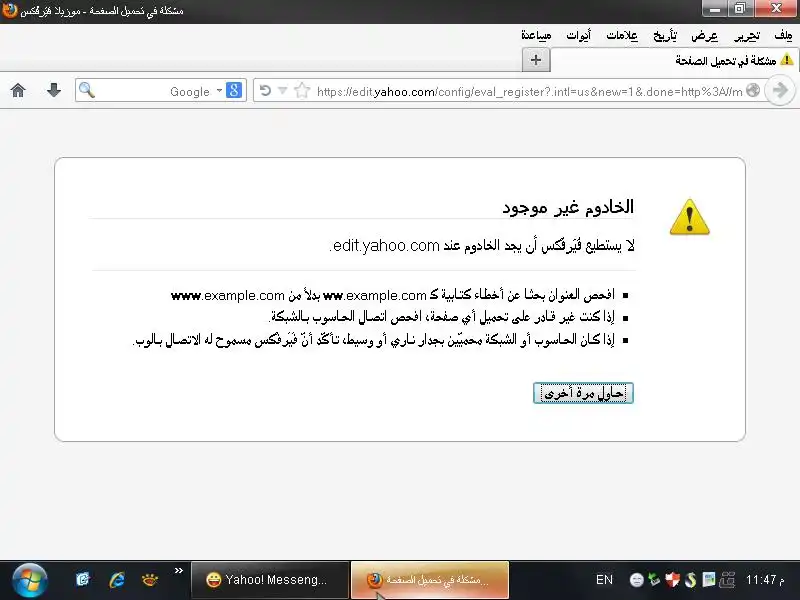Switch to Yahoo! Messenger taskbar button
The width and height of the screenshot is (800, 600).
pyautogui.click(x=270, y=580)
